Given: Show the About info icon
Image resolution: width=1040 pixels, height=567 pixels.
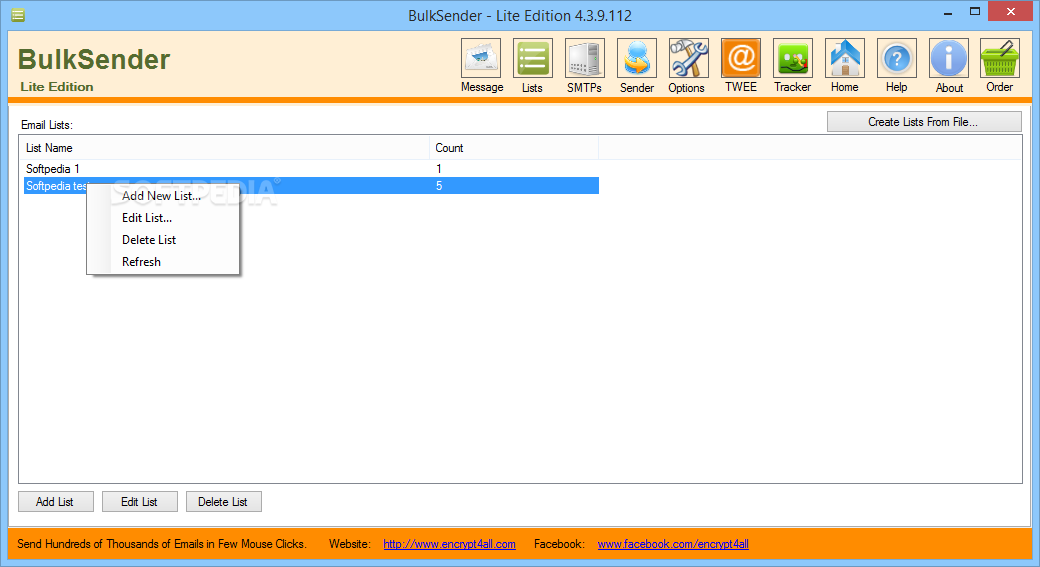Looking at the screenshot, I should click(x=948, y=58).
